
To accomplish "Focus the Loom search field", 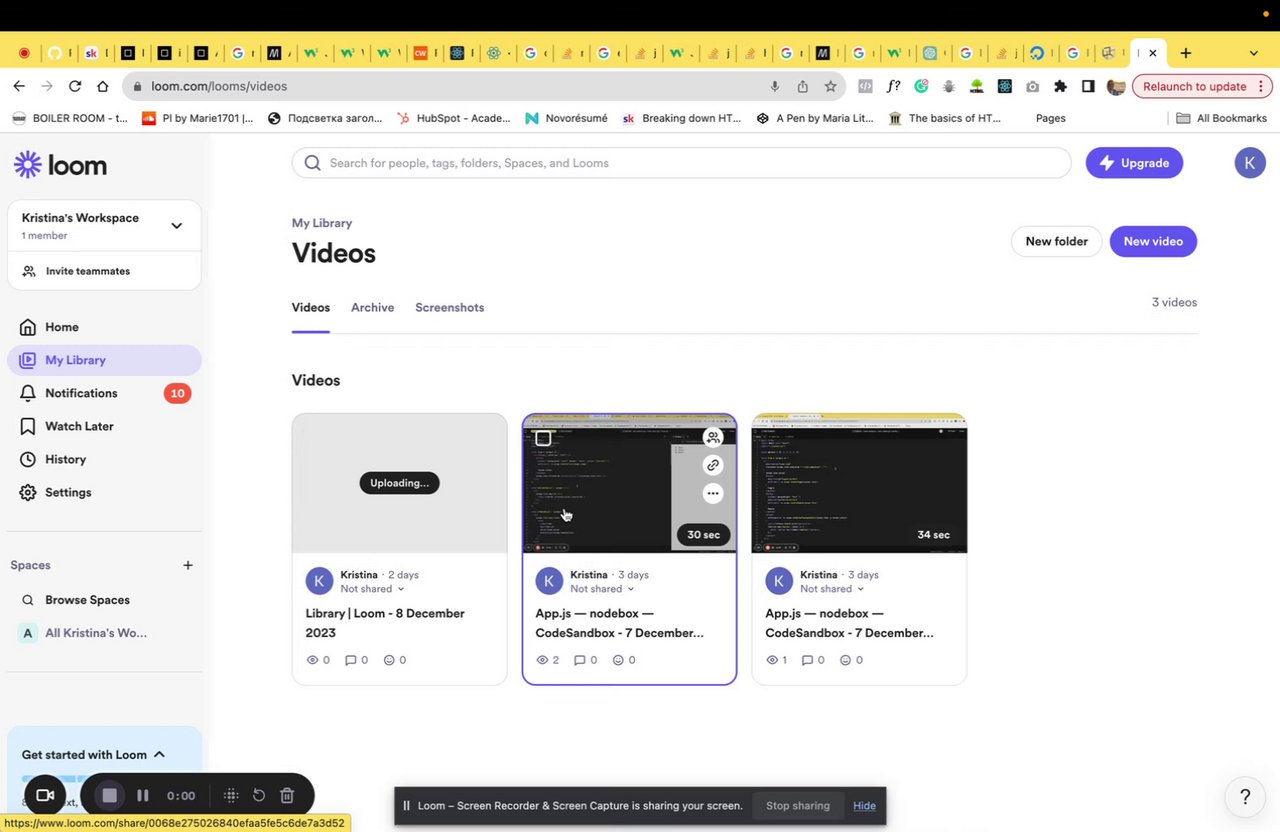I will click(681, 163).
